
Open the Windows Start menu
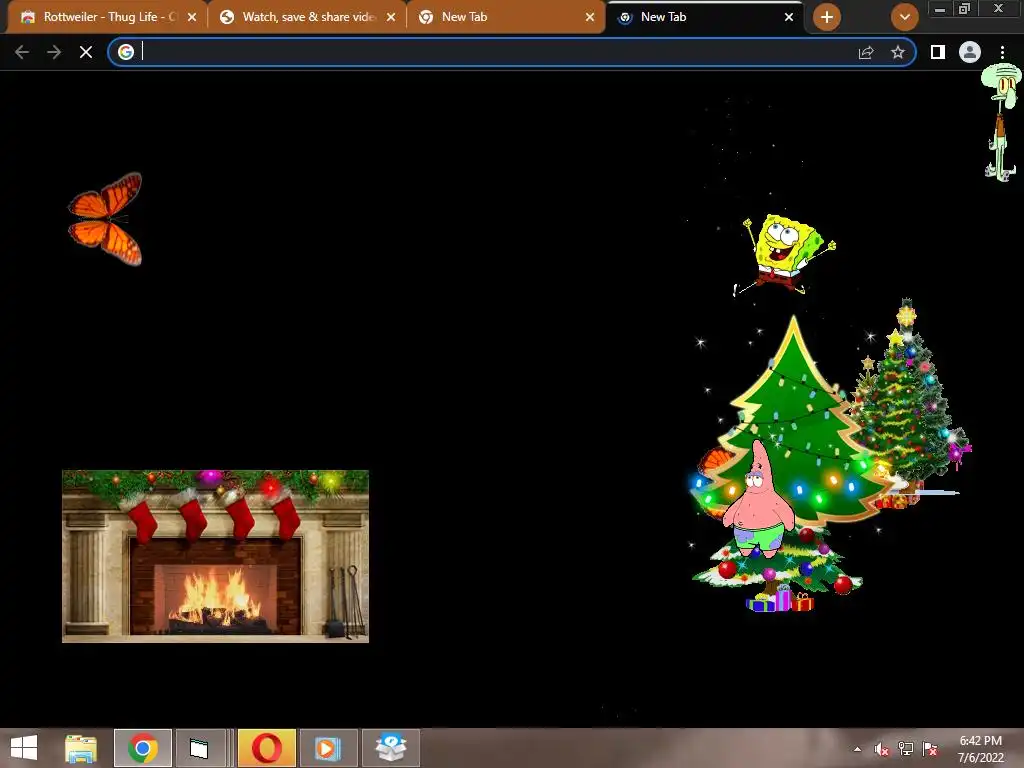[x=24, y=748]
